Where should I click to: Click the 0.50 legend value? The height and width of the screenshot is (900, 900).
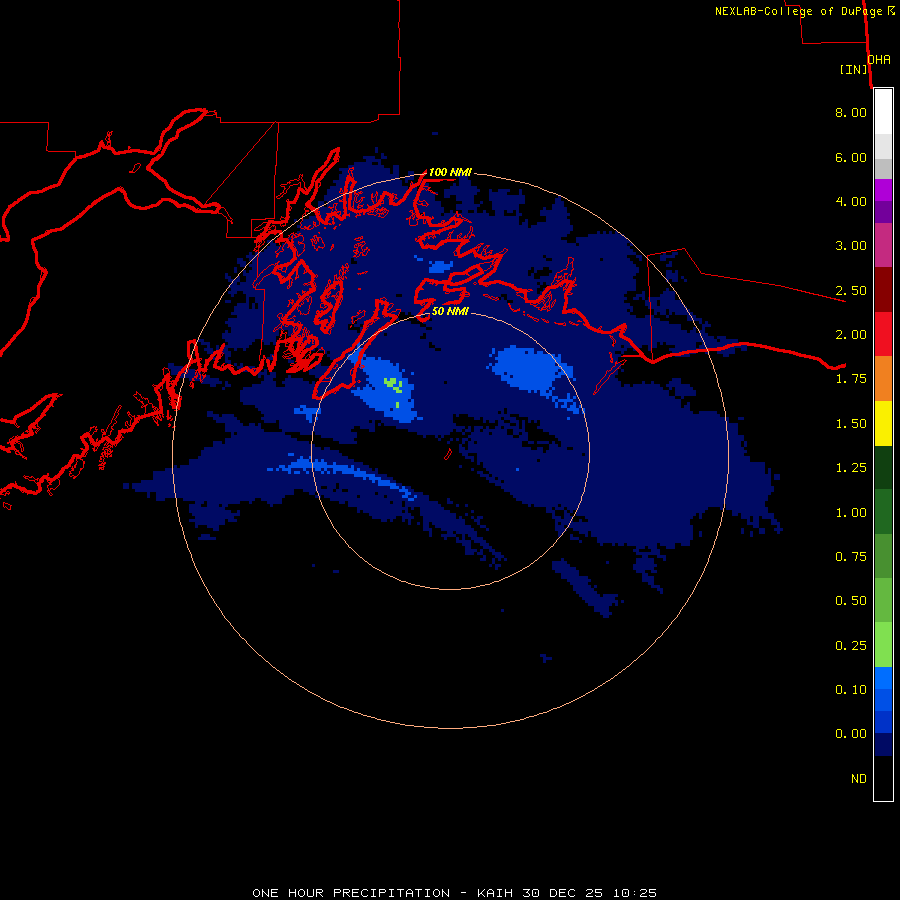(851, 601)
